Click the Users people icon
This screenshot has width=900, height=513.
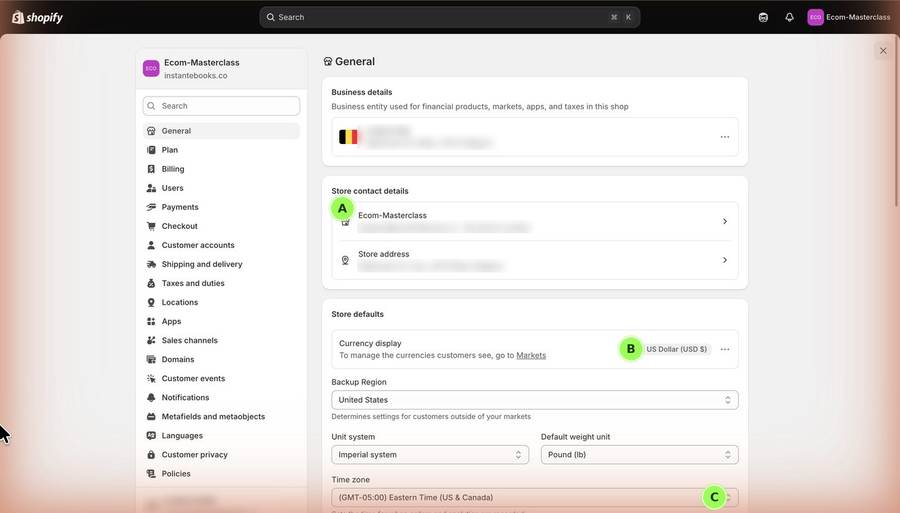pos(151,188)
